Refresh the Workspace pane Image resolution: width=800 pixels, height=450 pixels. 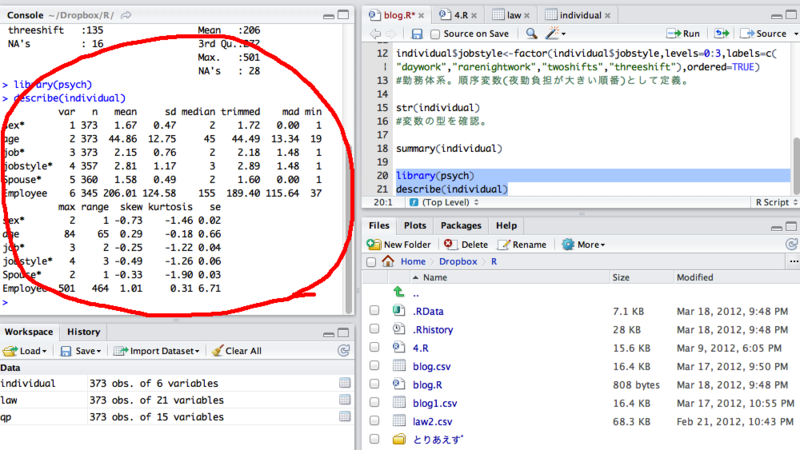point(344,351)
